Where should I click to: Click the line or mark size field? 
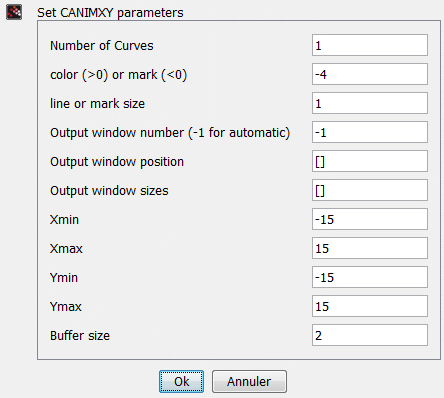pos(370,103)
